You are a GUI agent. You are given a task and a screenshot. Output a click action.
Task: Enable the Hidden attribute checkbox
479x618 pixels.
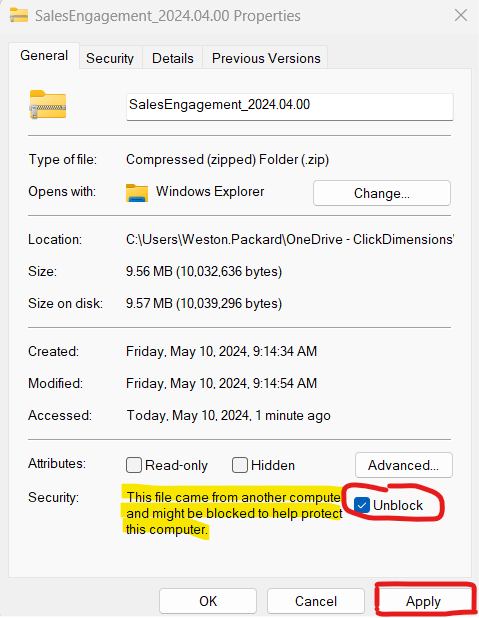tap(240, 465)
